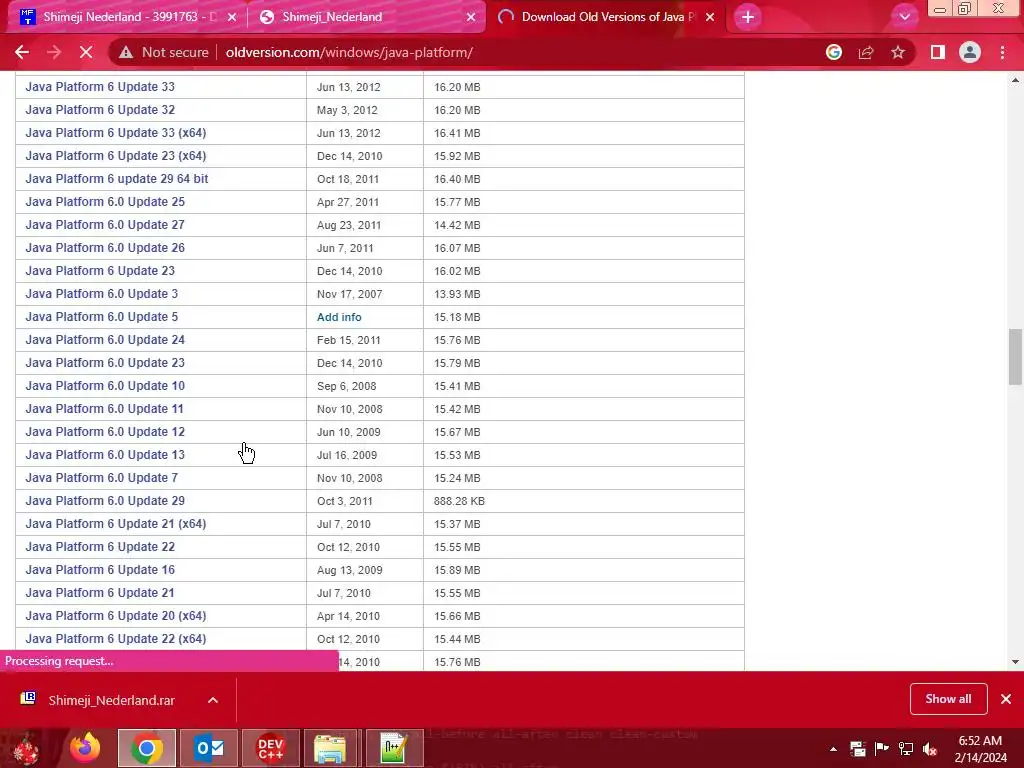Bookmark this page with the star
1024x768 pixels.
[898, 52]
